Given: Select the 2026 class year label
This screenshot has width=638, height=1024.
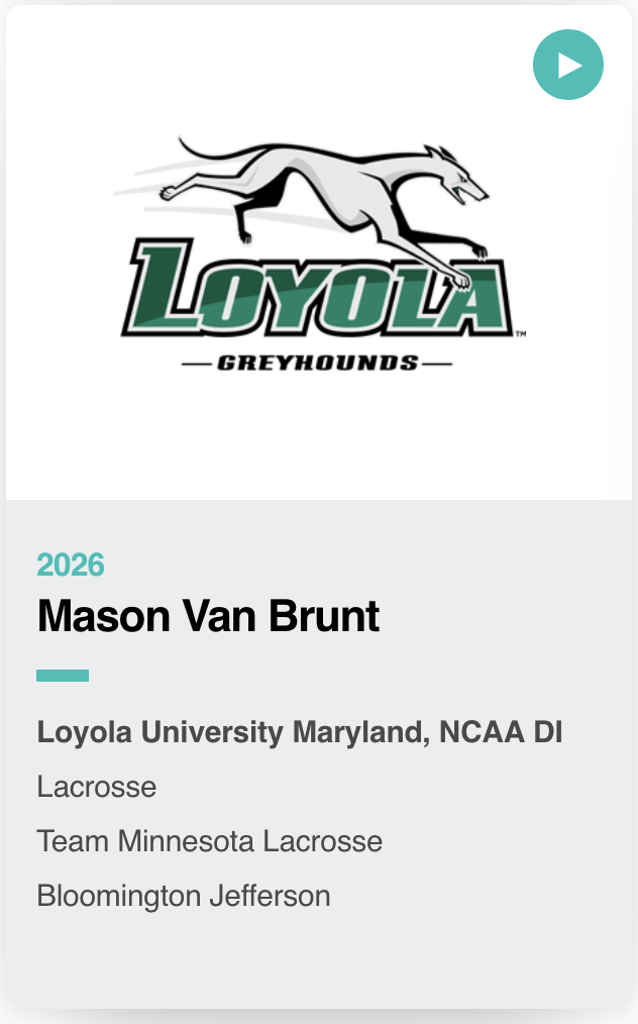Looking at the screenshot, I should point(70,565).
